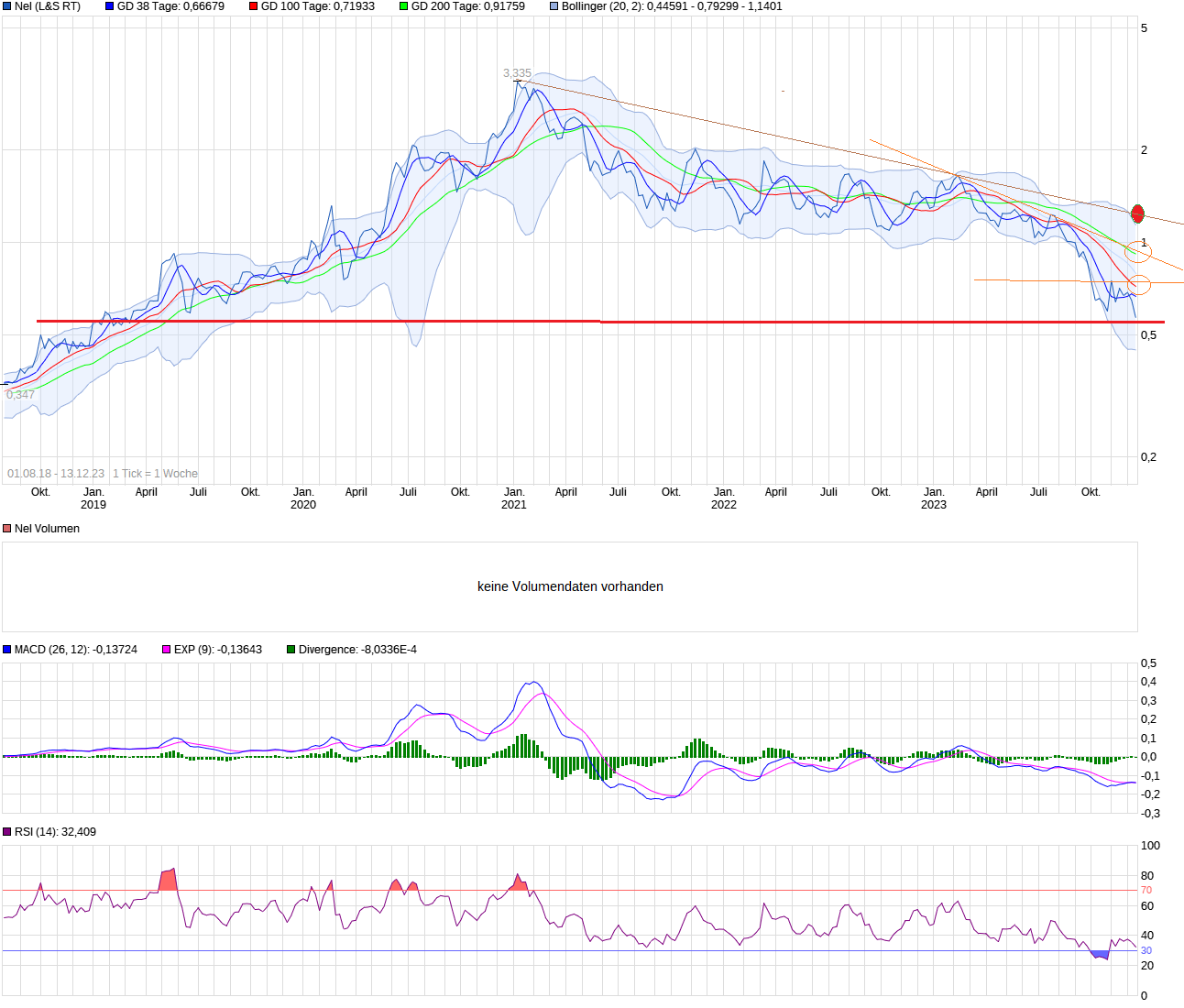This screenshot has width=1184, height=1008.
Task: Click the upper orange circle on the green line
Action: [1137, 250]
